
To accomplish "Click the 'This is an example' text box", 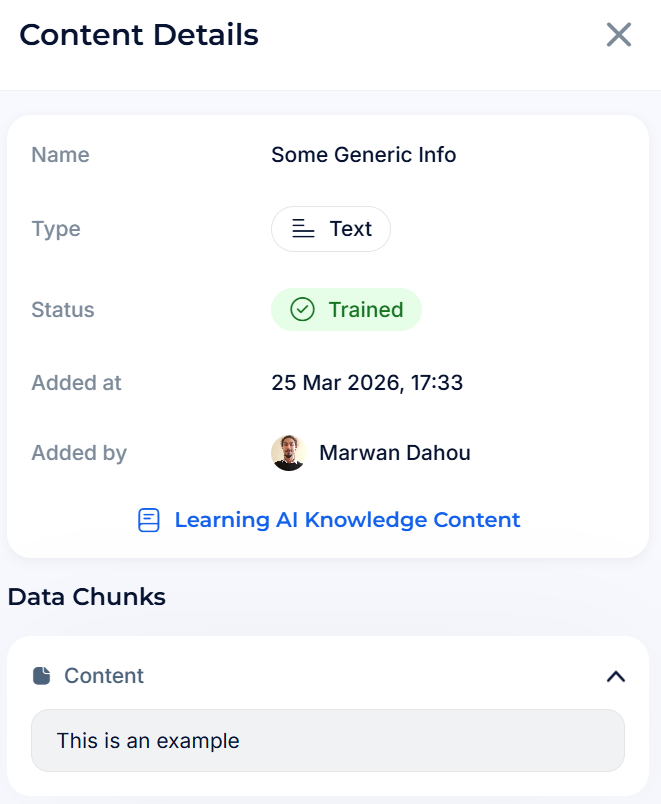I will (328, 741).
